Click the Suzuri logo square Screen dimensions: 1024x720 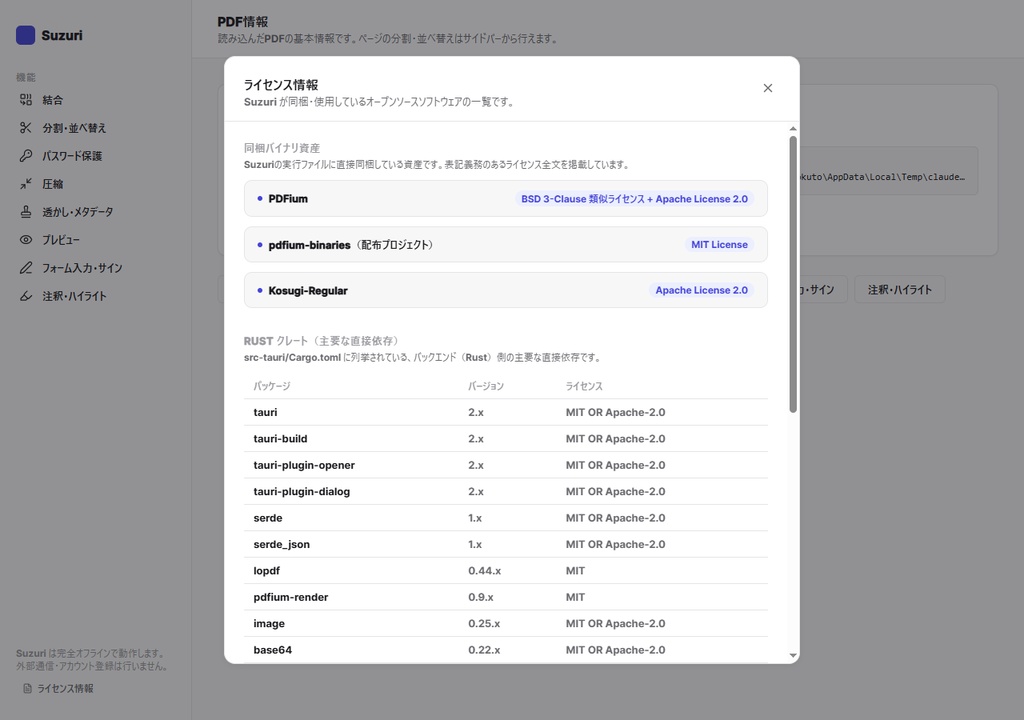tap(25, 35)
